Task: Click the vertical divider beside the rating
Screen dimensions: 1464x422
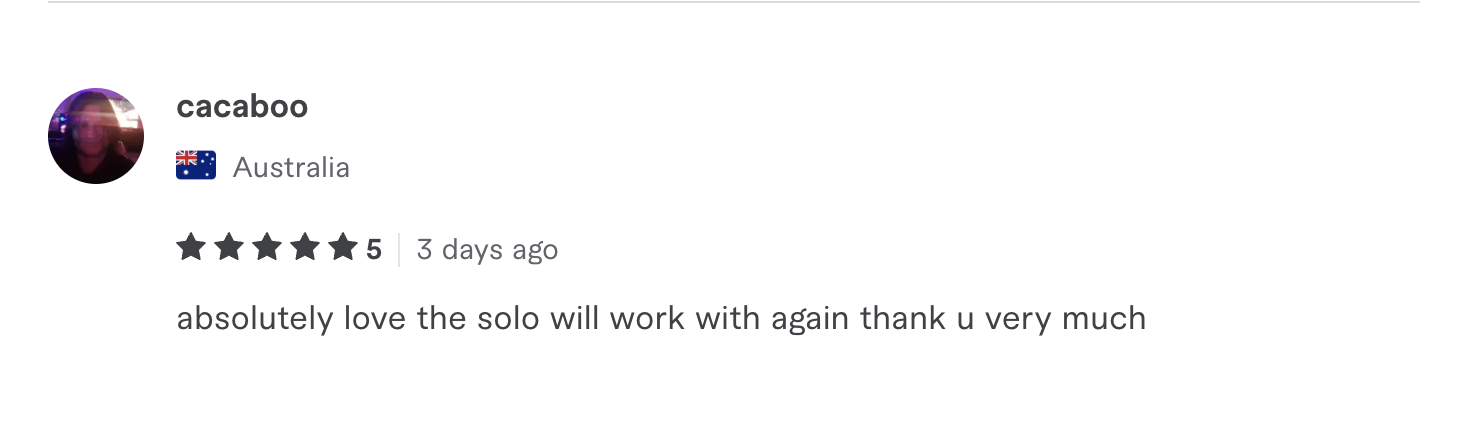Action: (399, 249)
